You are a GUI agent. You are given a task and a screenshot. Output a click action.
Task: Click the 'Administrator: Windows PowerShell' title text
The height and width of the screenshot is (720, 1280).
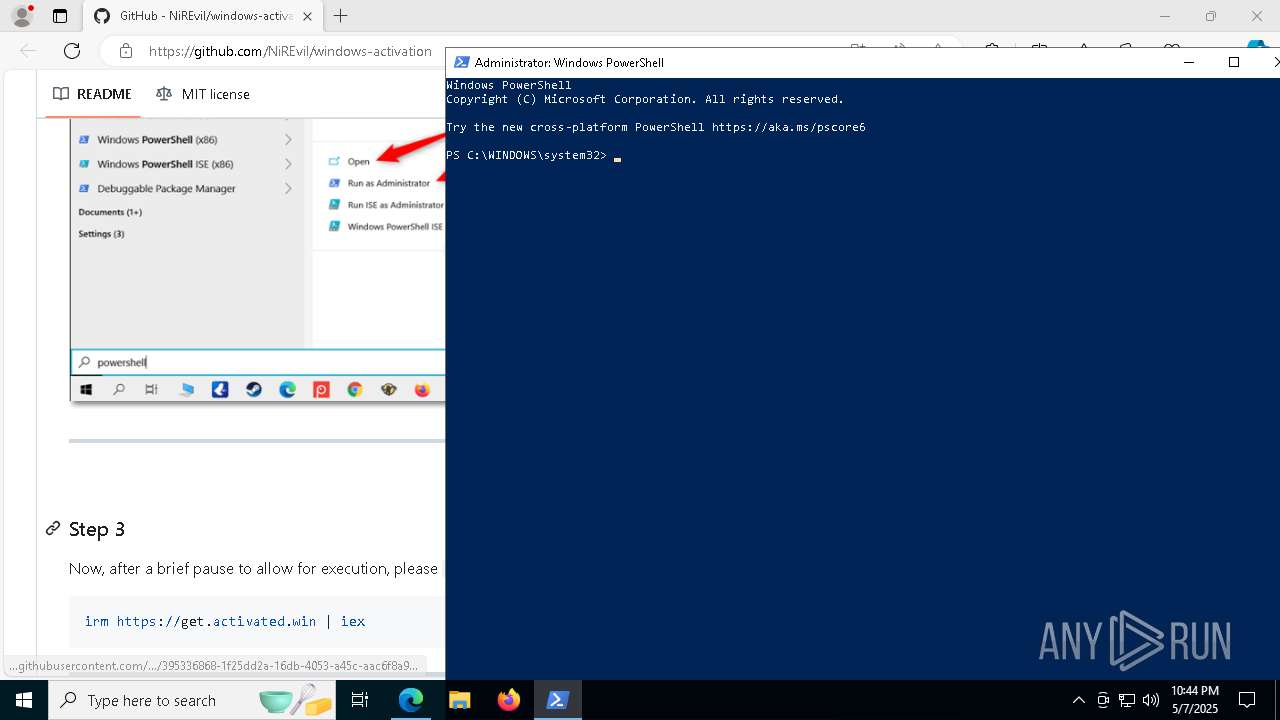[x=569, y=62]
